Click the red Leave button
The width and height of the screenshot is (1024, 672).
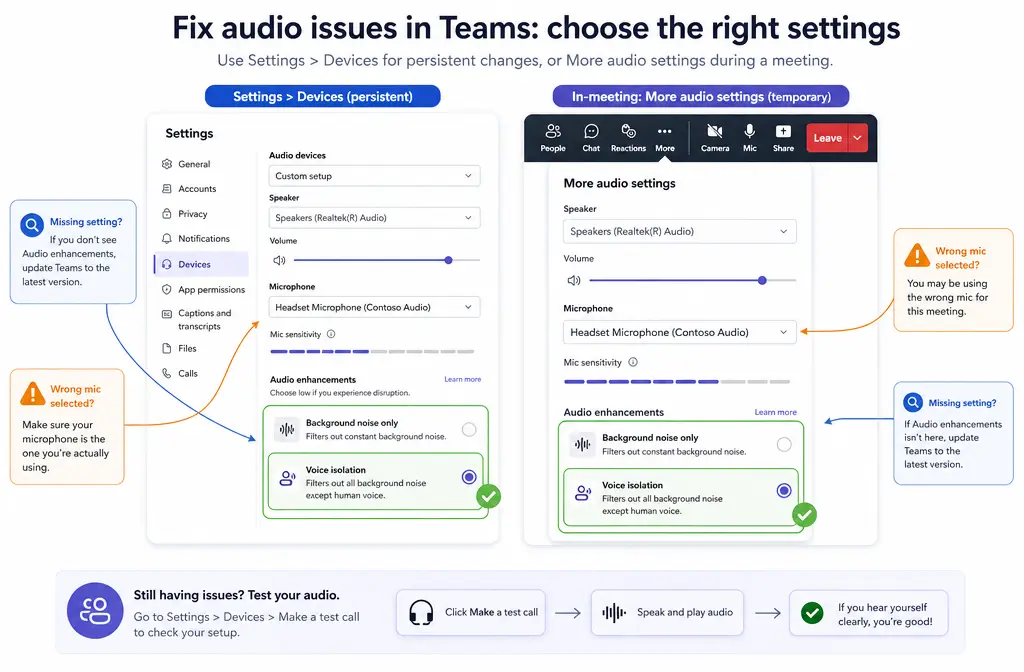[x=827, y=138]
